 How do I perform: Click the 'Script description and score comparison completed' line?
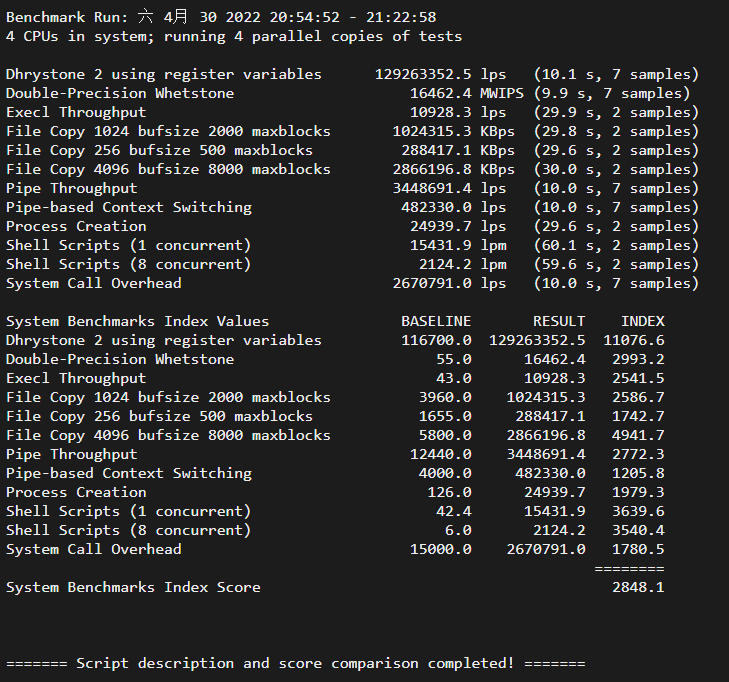[x=295, y=663]
